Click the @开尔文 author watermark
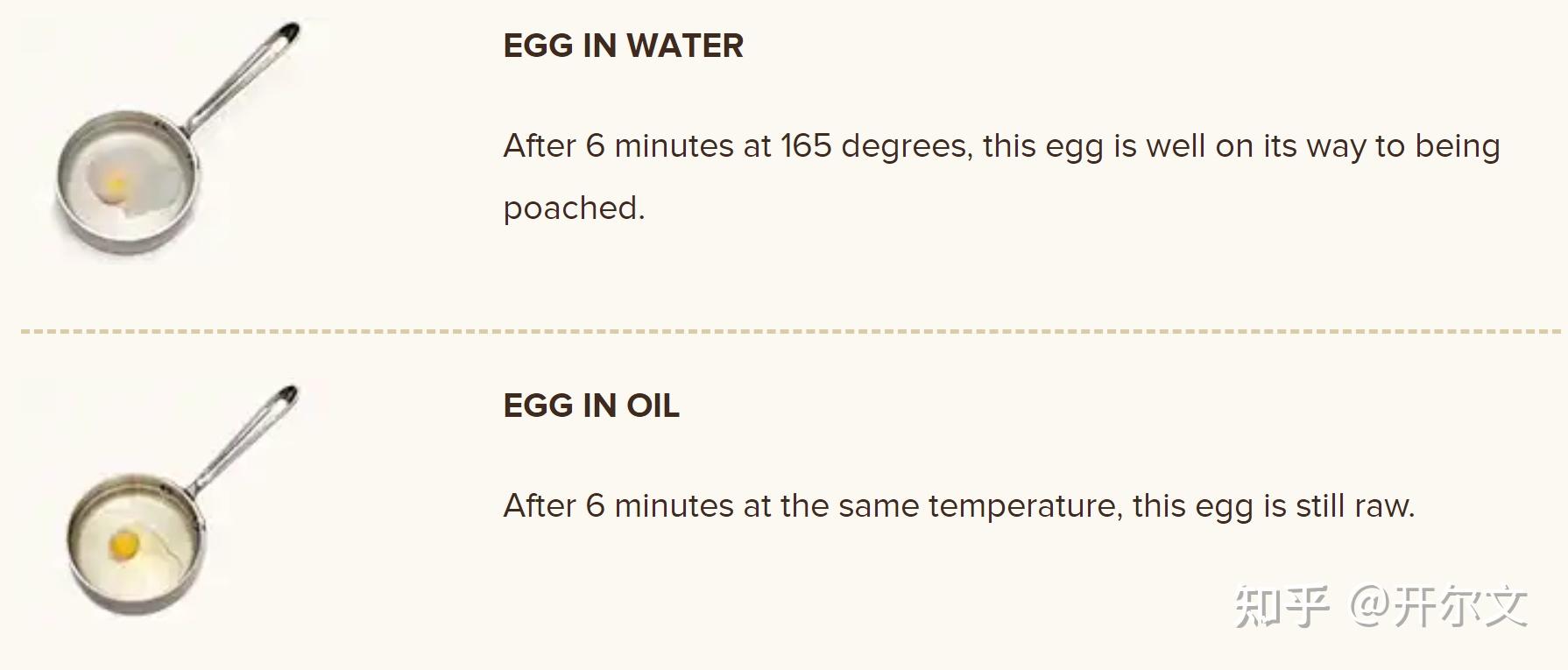The image size is (1568, 670). pyautogui.click(x=1439, y=606)
